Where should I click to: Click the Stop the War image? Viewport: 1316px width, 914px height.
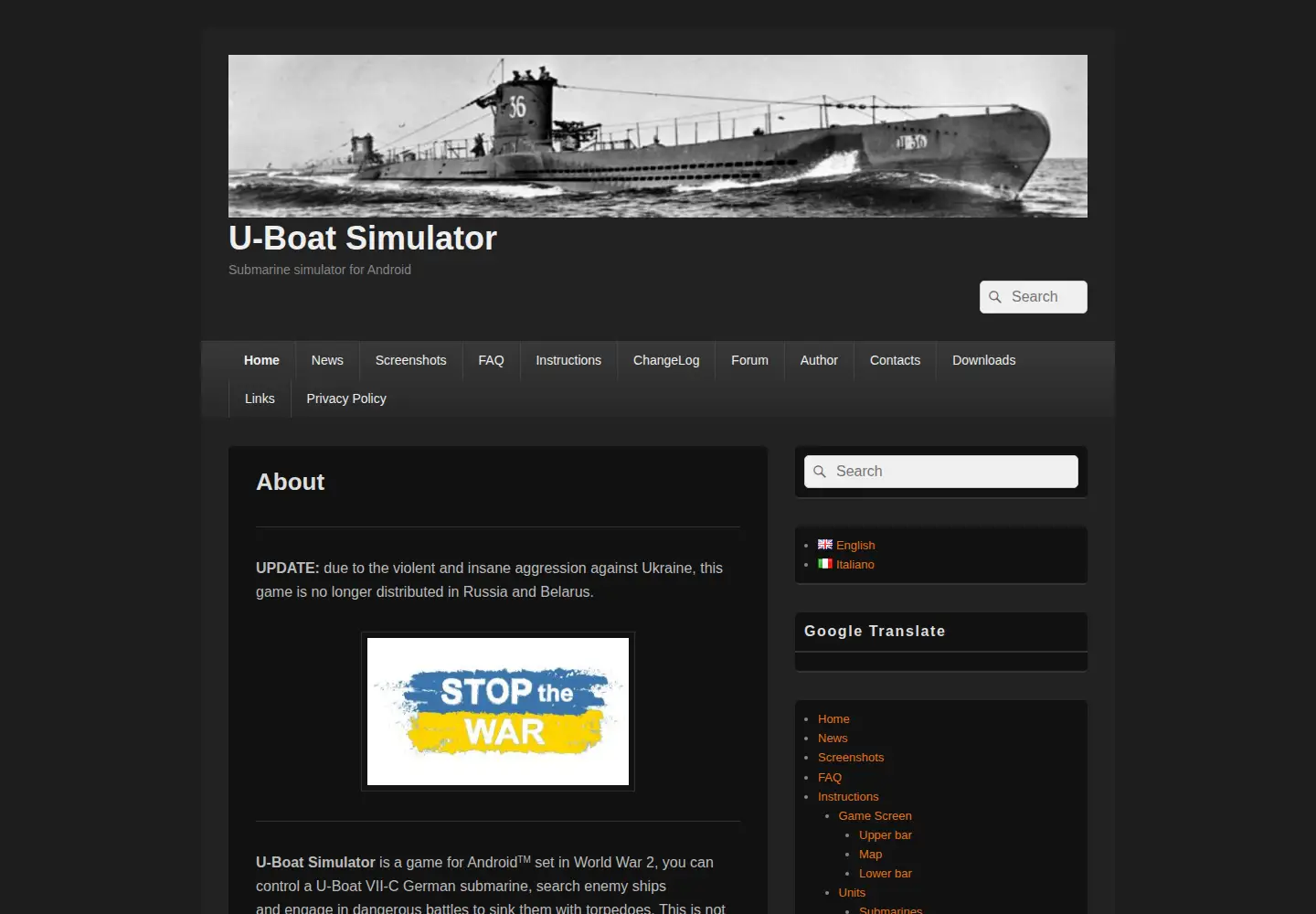coord(498,711)
